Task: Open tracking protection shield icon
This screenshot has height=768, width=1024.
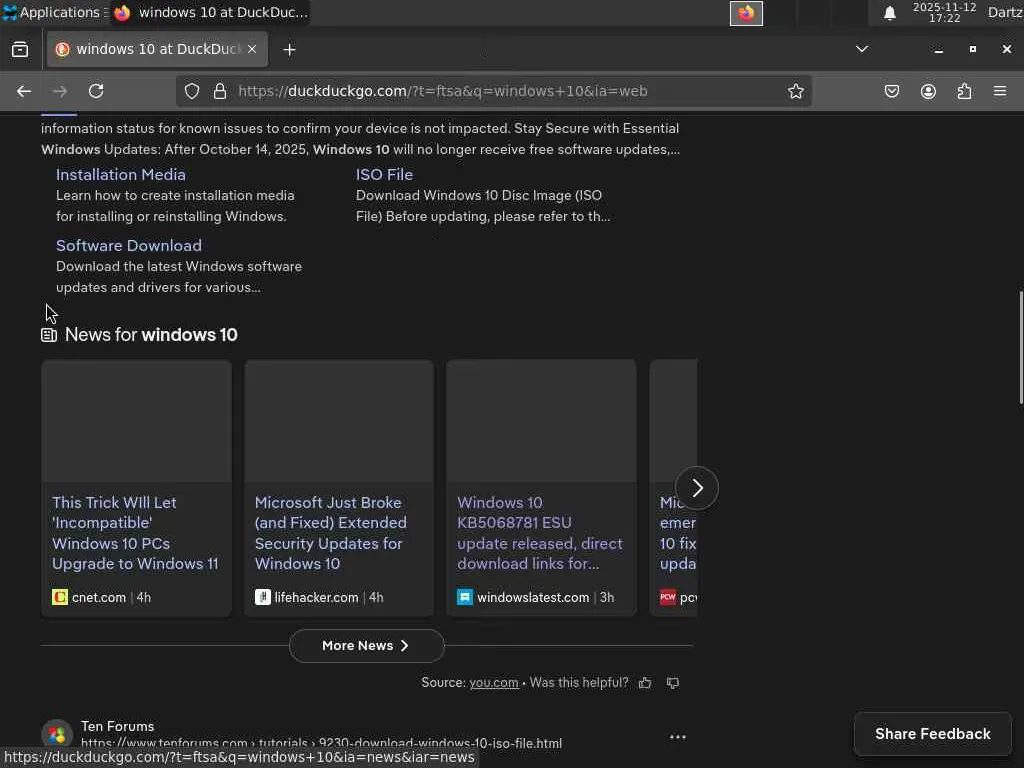Action: click(191, 91)
